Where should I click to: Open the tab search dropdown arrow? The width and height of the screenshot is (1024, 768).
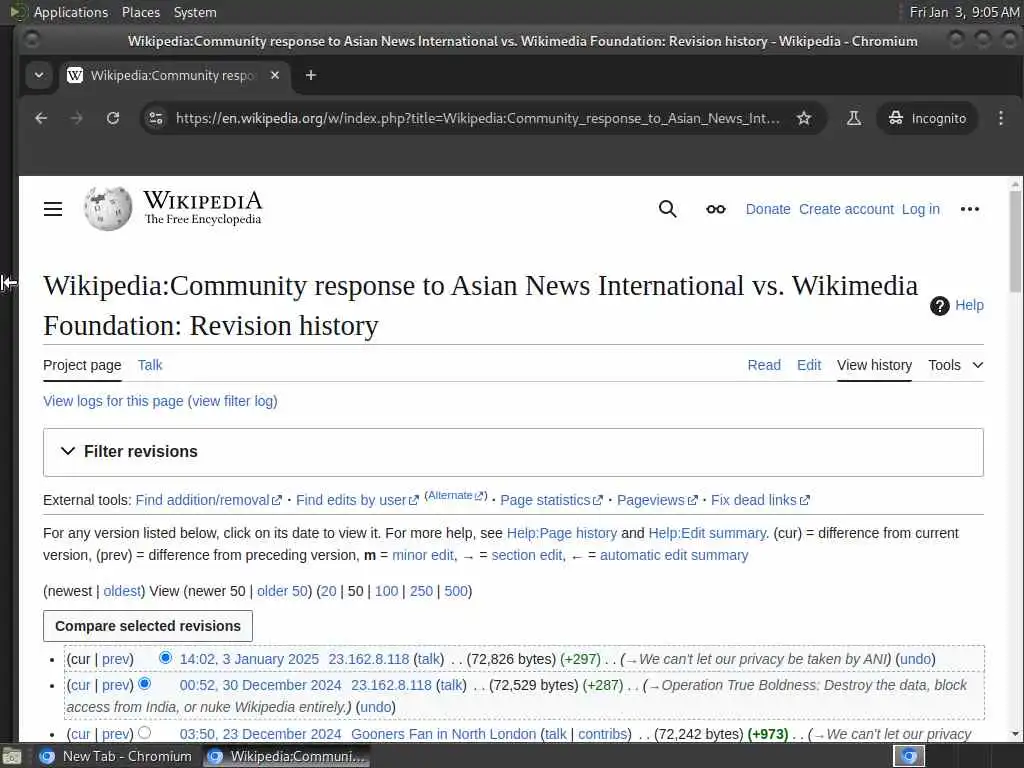[x=39, y=75]
